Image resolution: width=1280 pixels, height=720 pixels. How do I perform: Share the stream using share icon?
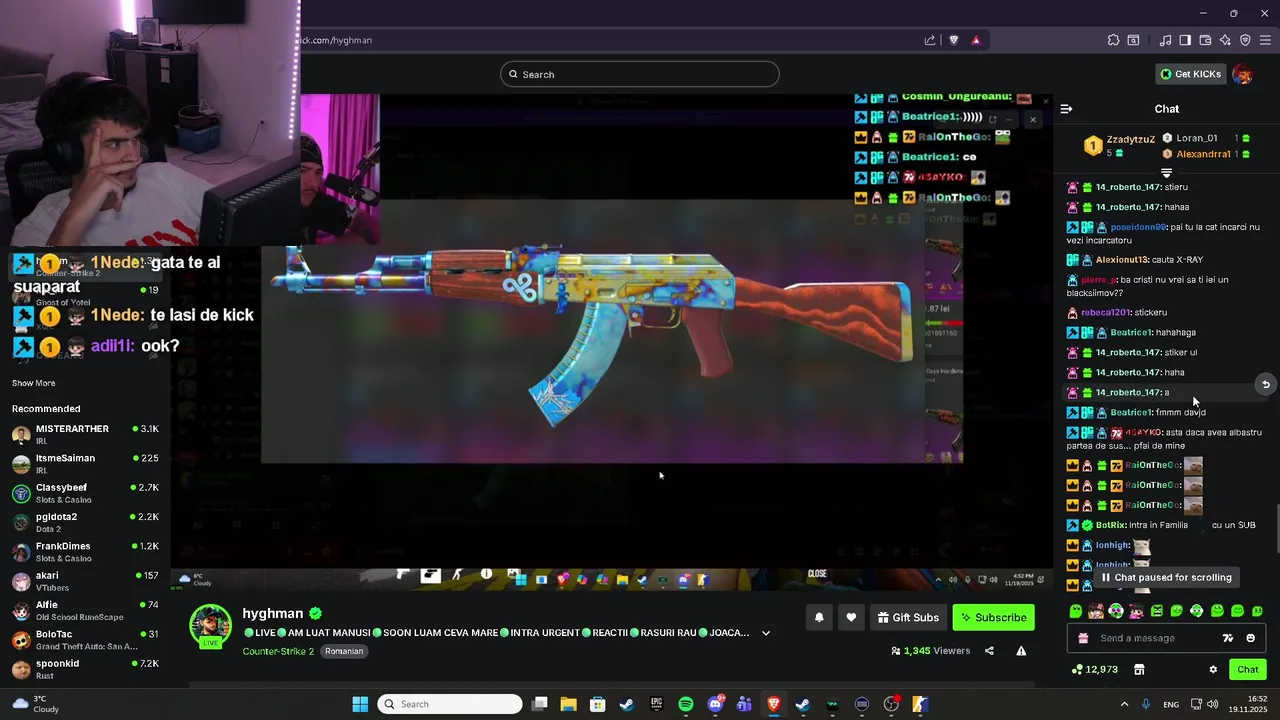pos(989,651)
